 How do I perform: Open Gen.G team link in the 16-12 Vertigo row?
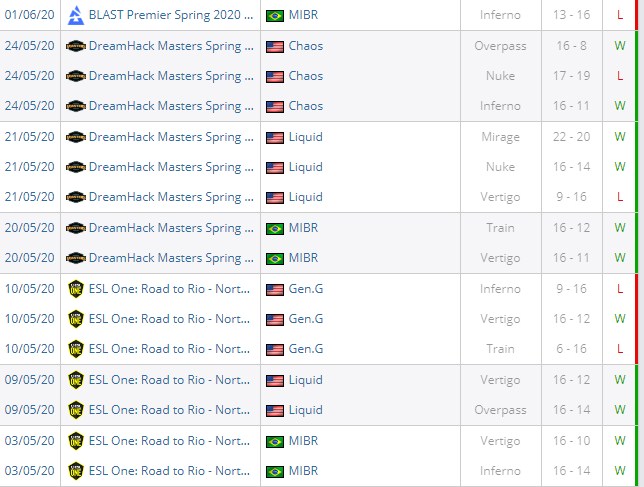coord(306,319)
